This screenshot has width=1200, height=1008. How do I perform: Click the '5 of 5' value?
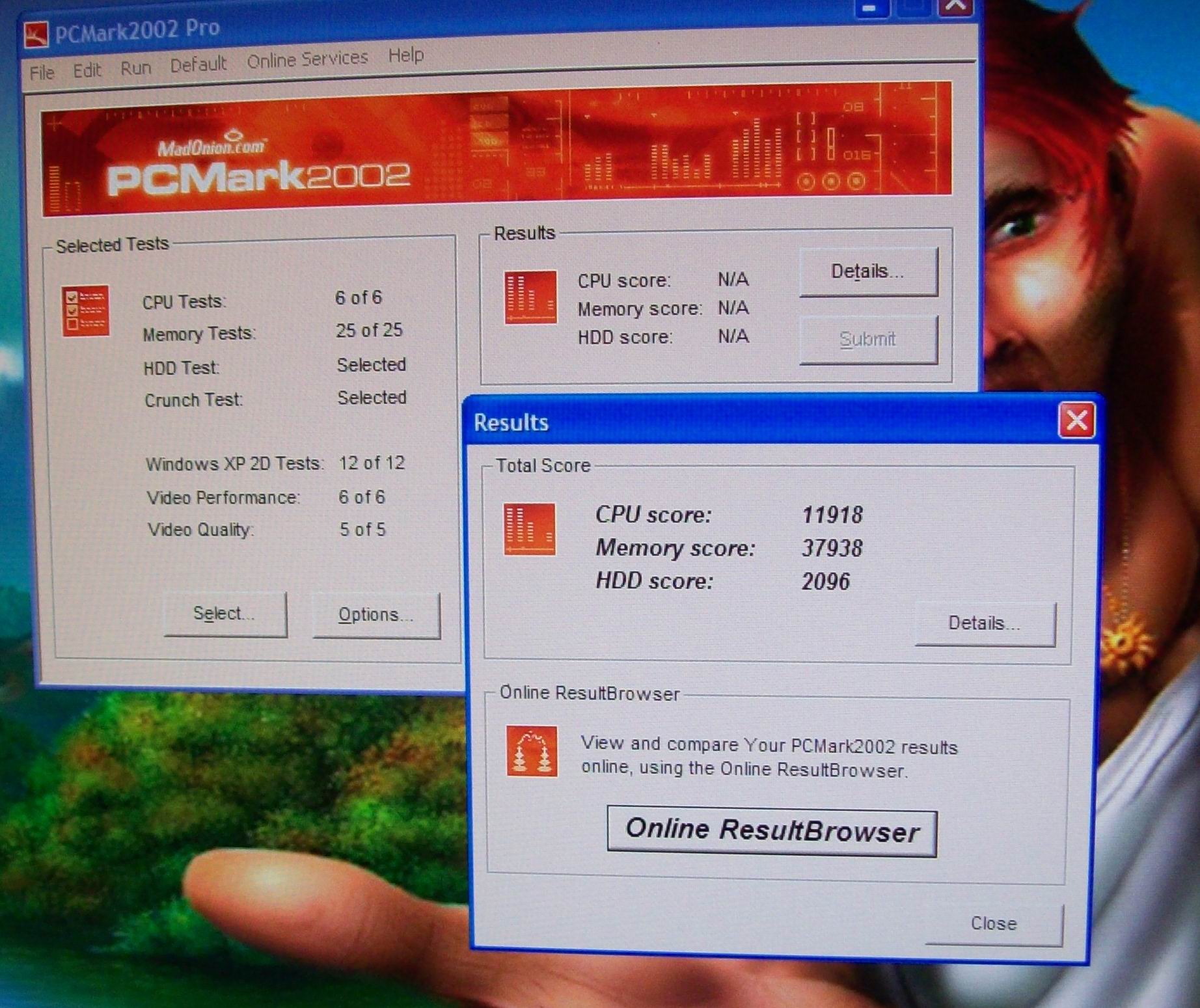[x=362, y=530]
